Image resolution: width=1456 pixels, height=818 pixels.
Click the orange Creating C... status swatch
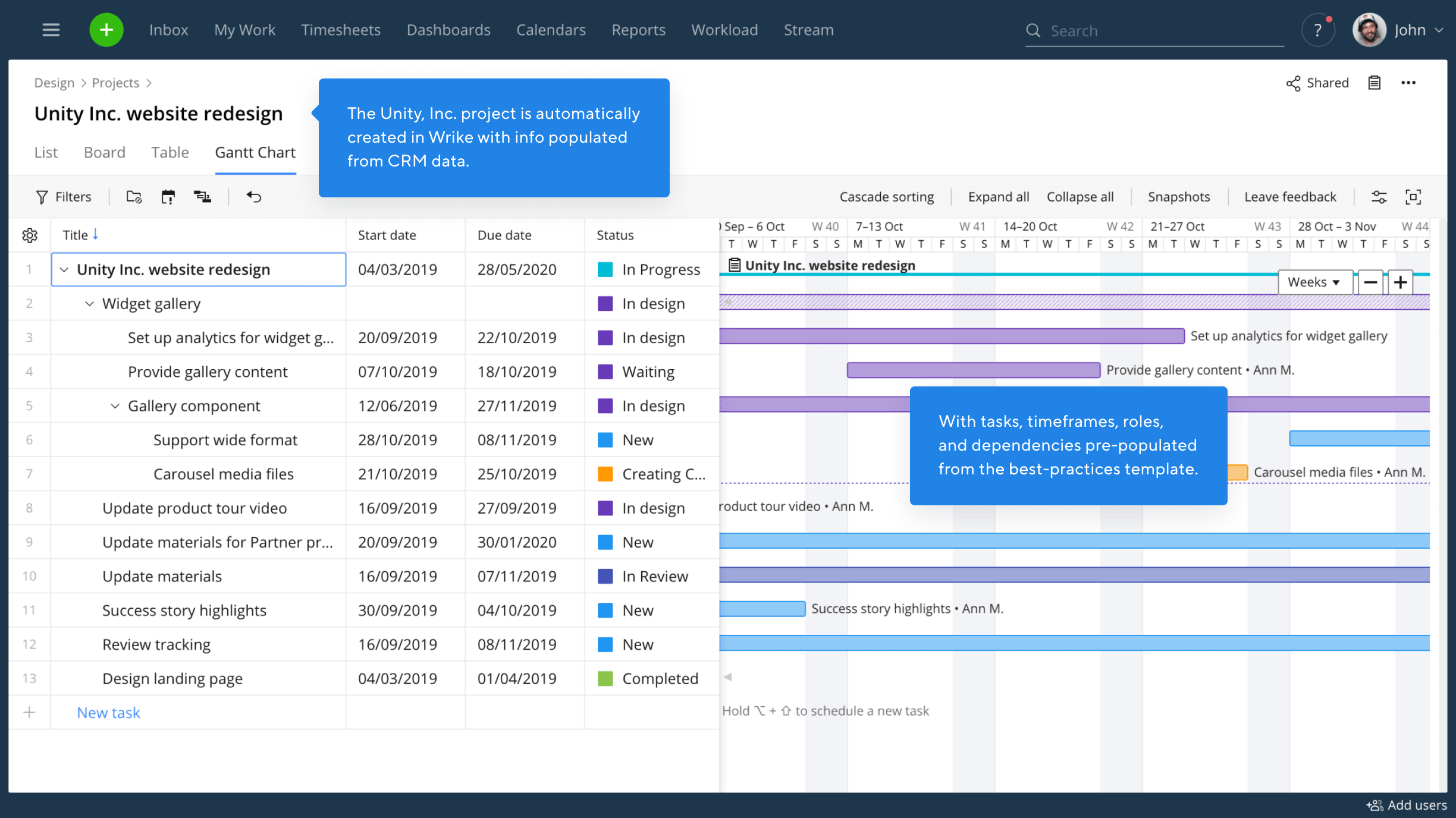click(x=605, y=474)
